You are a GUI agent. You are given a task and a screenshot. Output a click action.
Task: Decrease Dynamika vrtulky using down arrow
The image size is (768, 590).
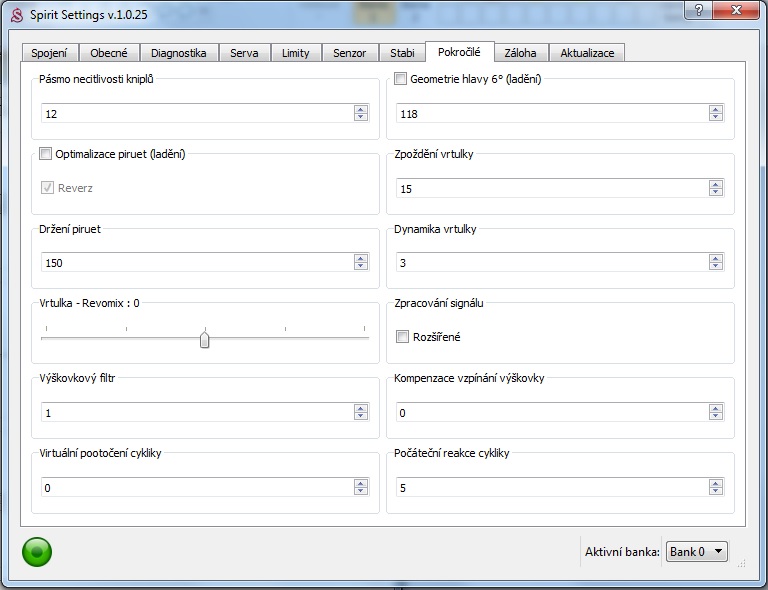coord(715,266)
